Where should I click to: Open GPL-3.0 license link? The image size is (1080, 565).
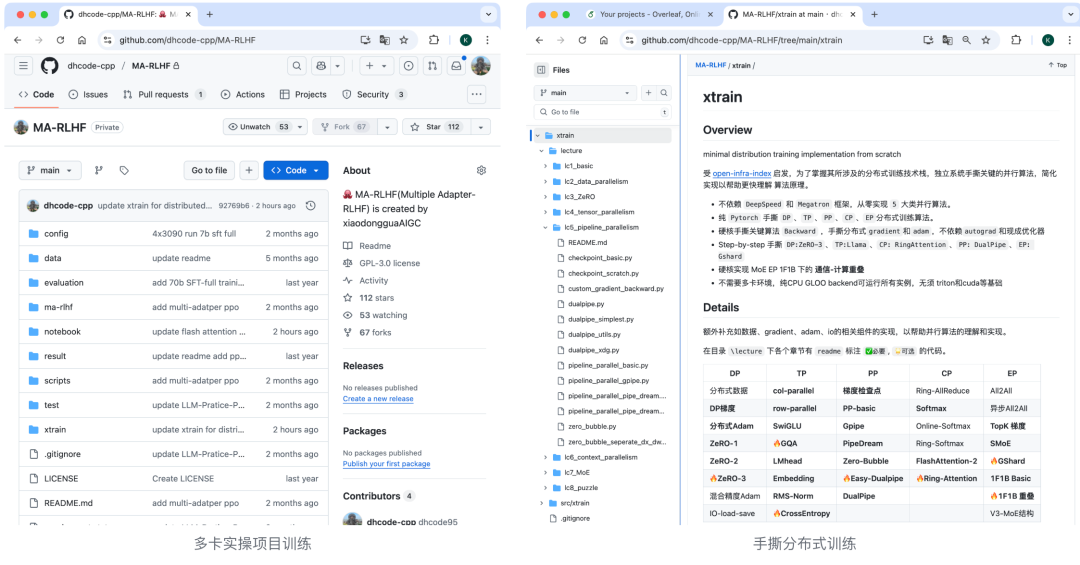pyautogui.click(x=389, y=263)
